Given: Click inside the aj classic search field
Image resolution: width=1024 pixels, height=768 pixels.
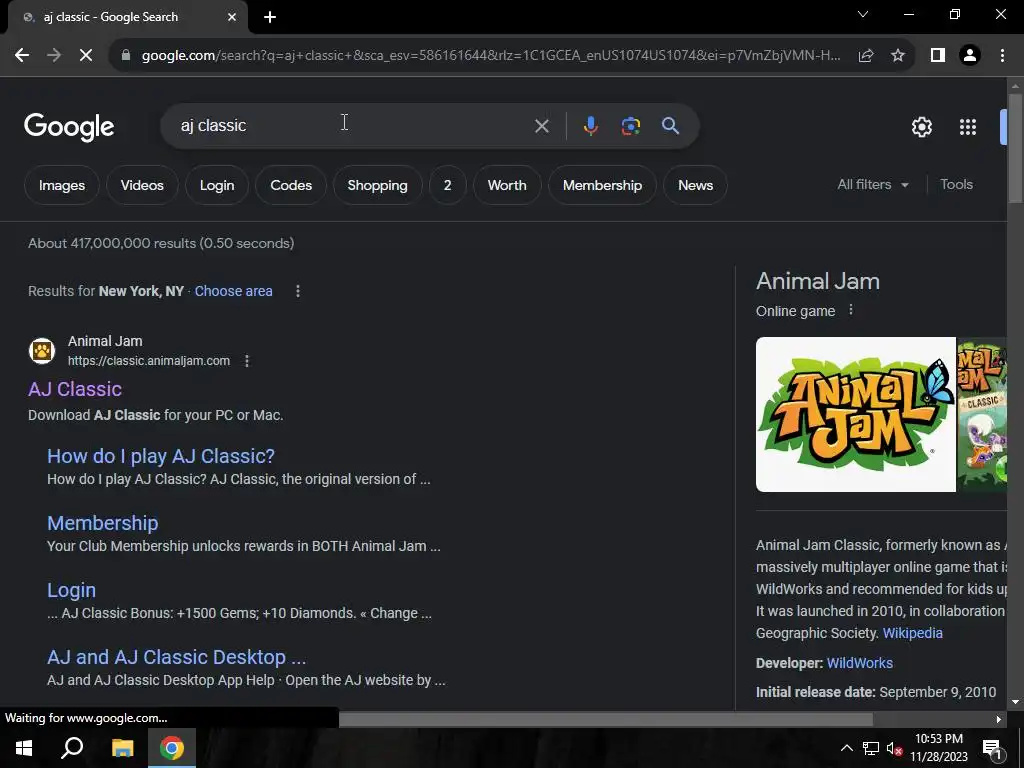Looking at the screenshot, I should point(353,125).
